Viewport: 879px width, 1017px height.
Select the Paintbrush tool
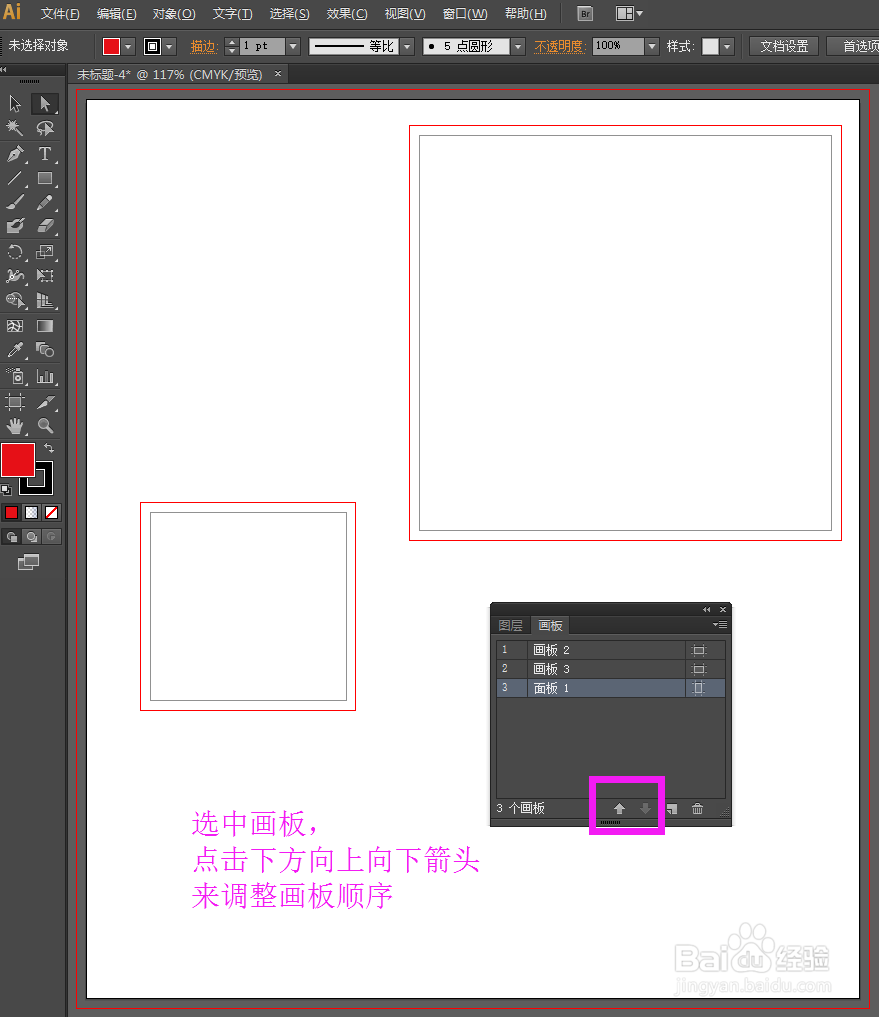[x=15, y=202]
